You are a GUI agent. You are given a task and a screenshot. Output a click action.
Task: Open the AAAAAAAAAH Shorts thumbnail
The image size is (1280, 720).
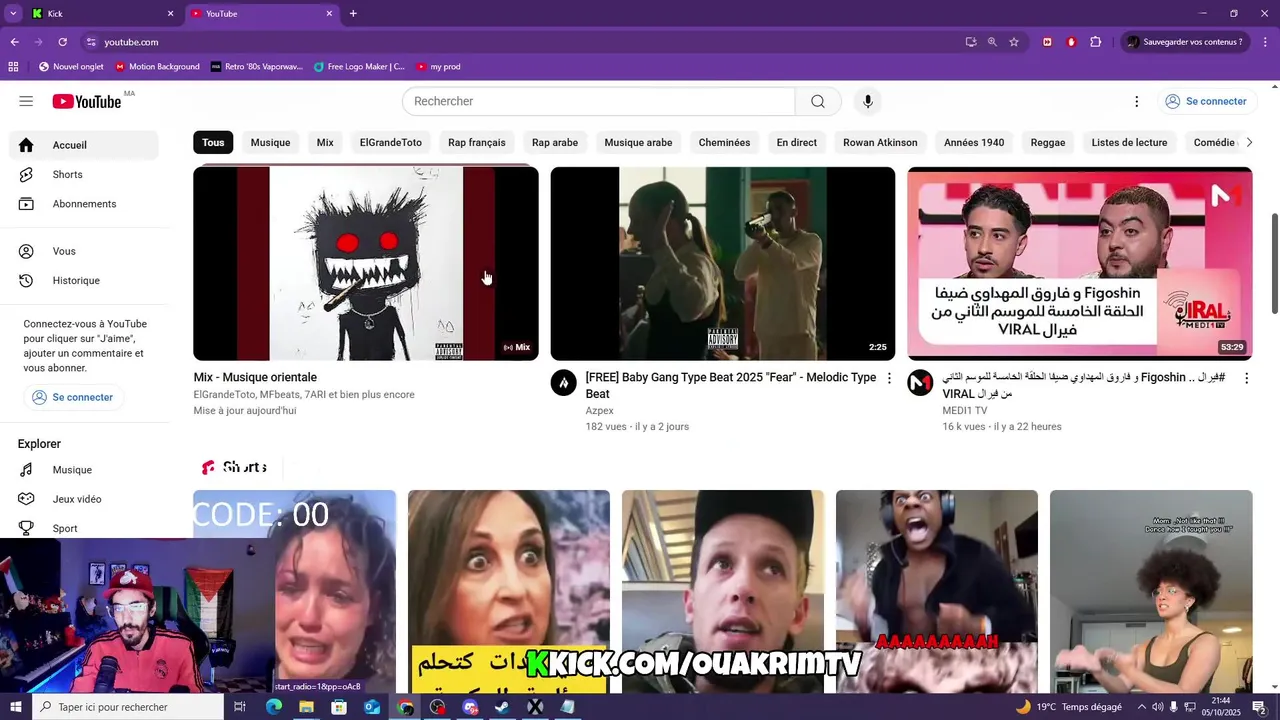pyautogui.click(x=937, y=590)
